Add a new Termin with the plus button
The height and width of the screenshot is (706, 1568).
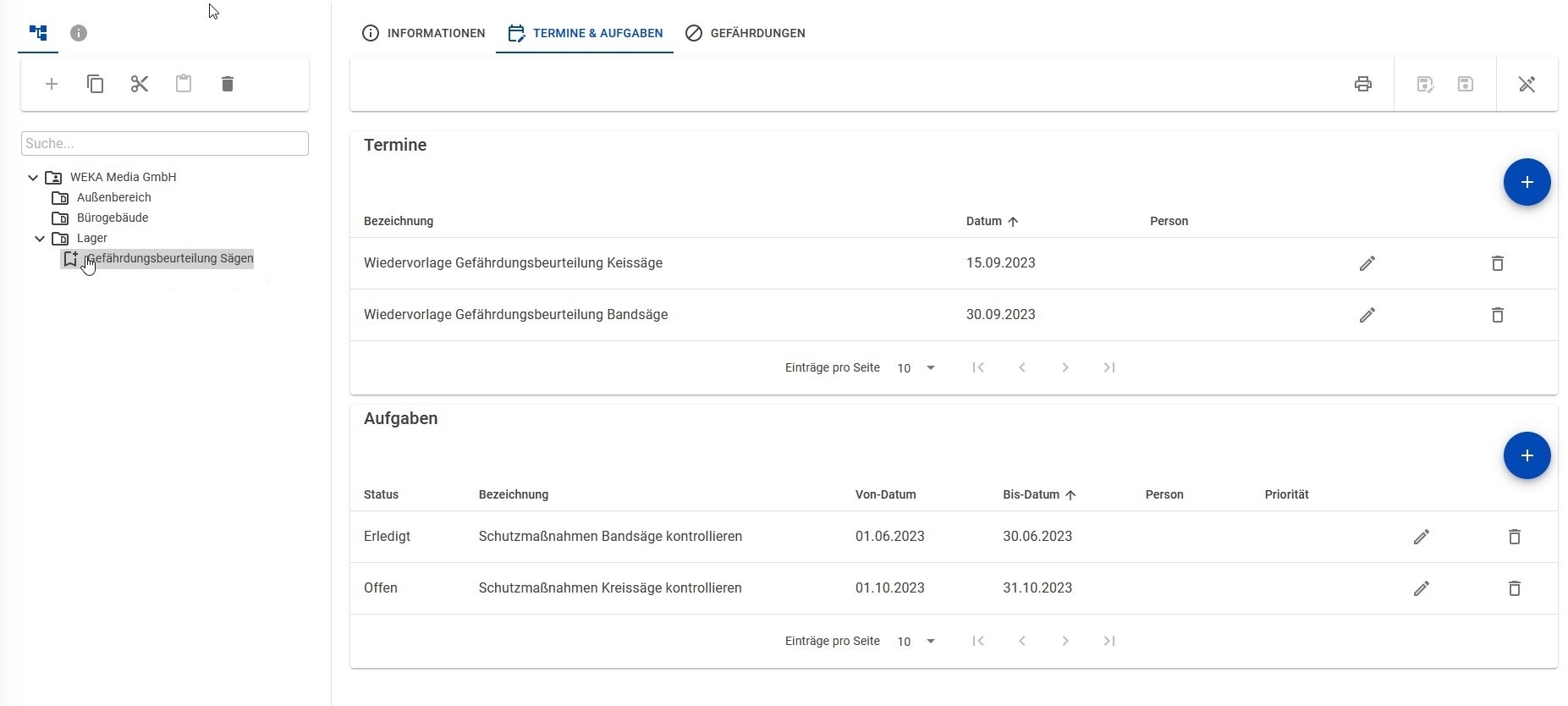click(x=1527, y=182)
